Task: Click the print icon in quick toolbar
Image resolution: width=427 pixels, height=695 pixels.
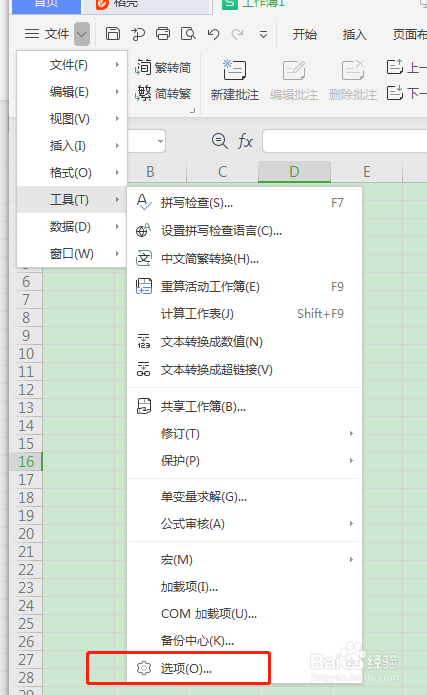Action: coord(163,34)
